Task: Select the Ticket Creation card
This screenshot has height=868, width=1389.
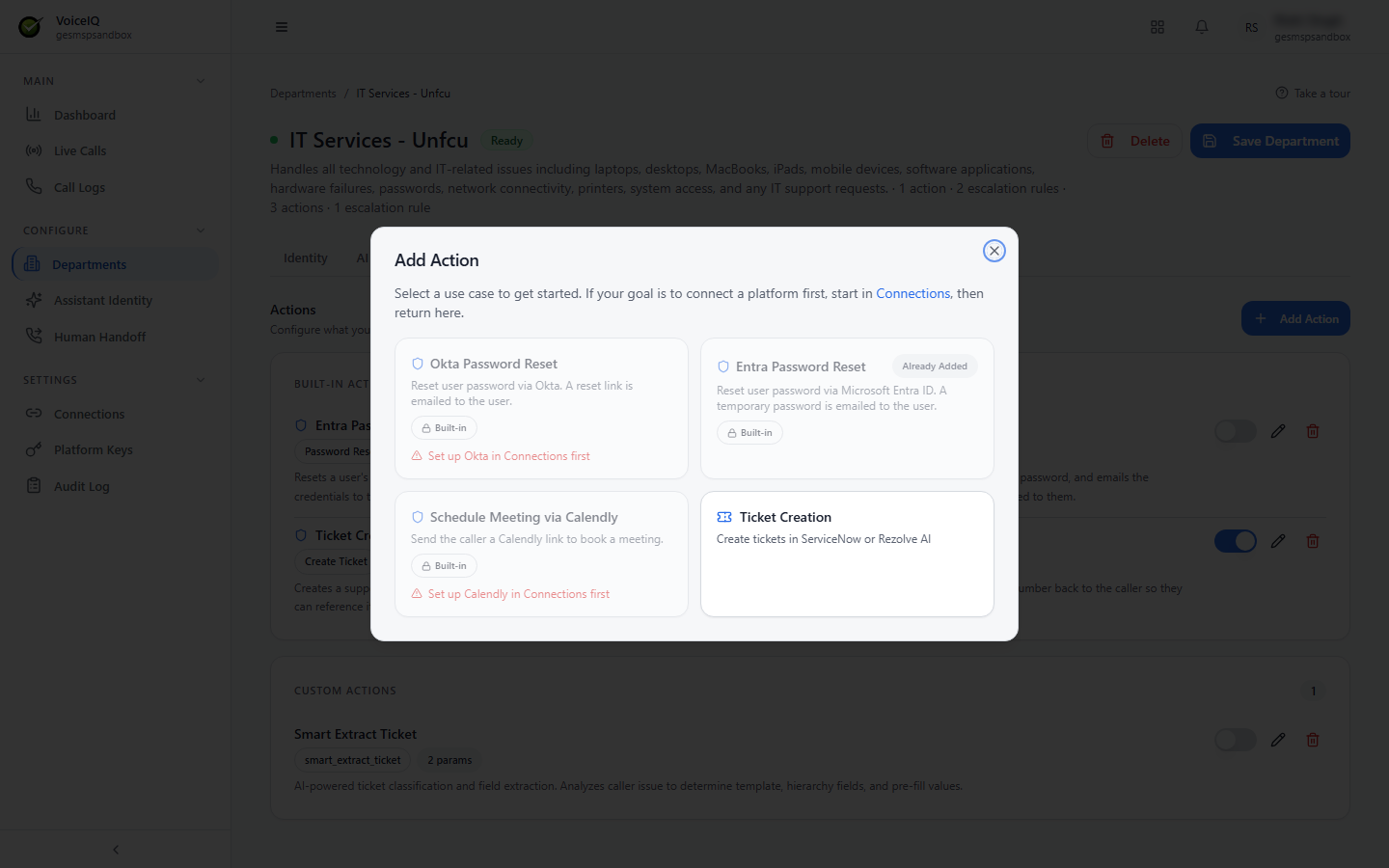Action: click(847, 554)
